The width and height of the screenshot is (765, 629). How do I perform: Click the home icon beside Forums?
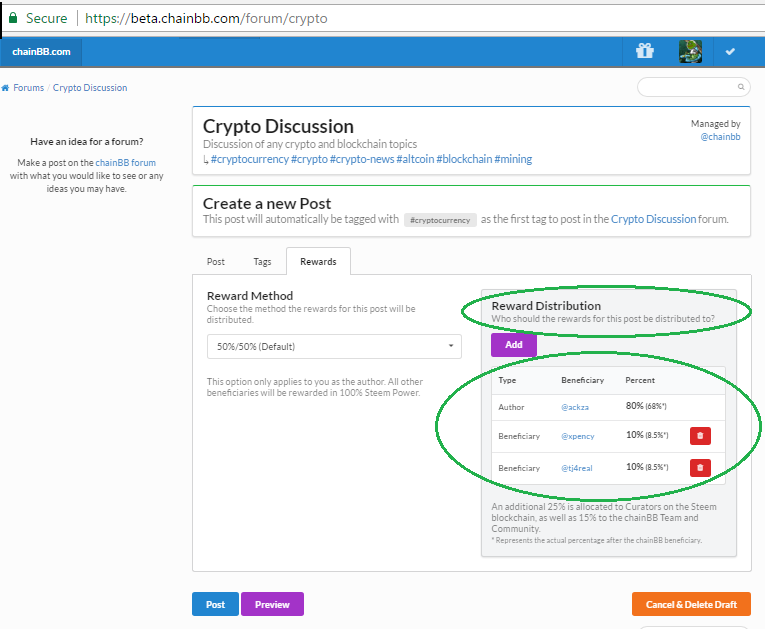[5, 88]
